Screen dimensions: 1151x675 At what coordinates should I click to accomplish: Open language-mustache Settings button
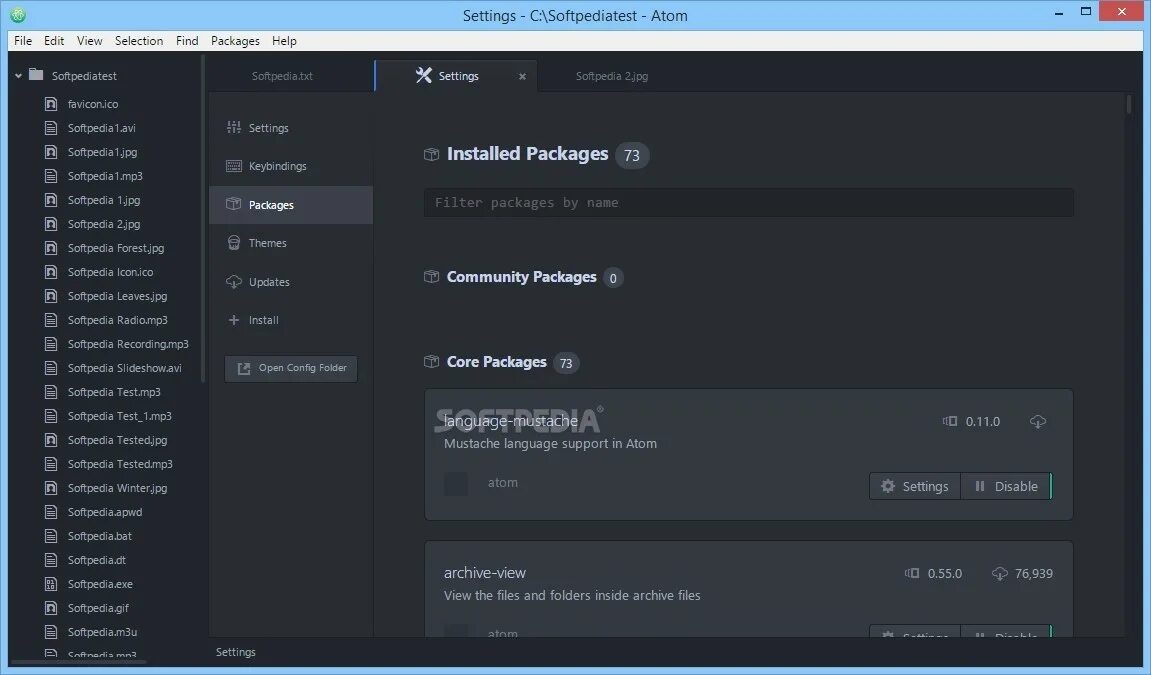coord(915,486)
